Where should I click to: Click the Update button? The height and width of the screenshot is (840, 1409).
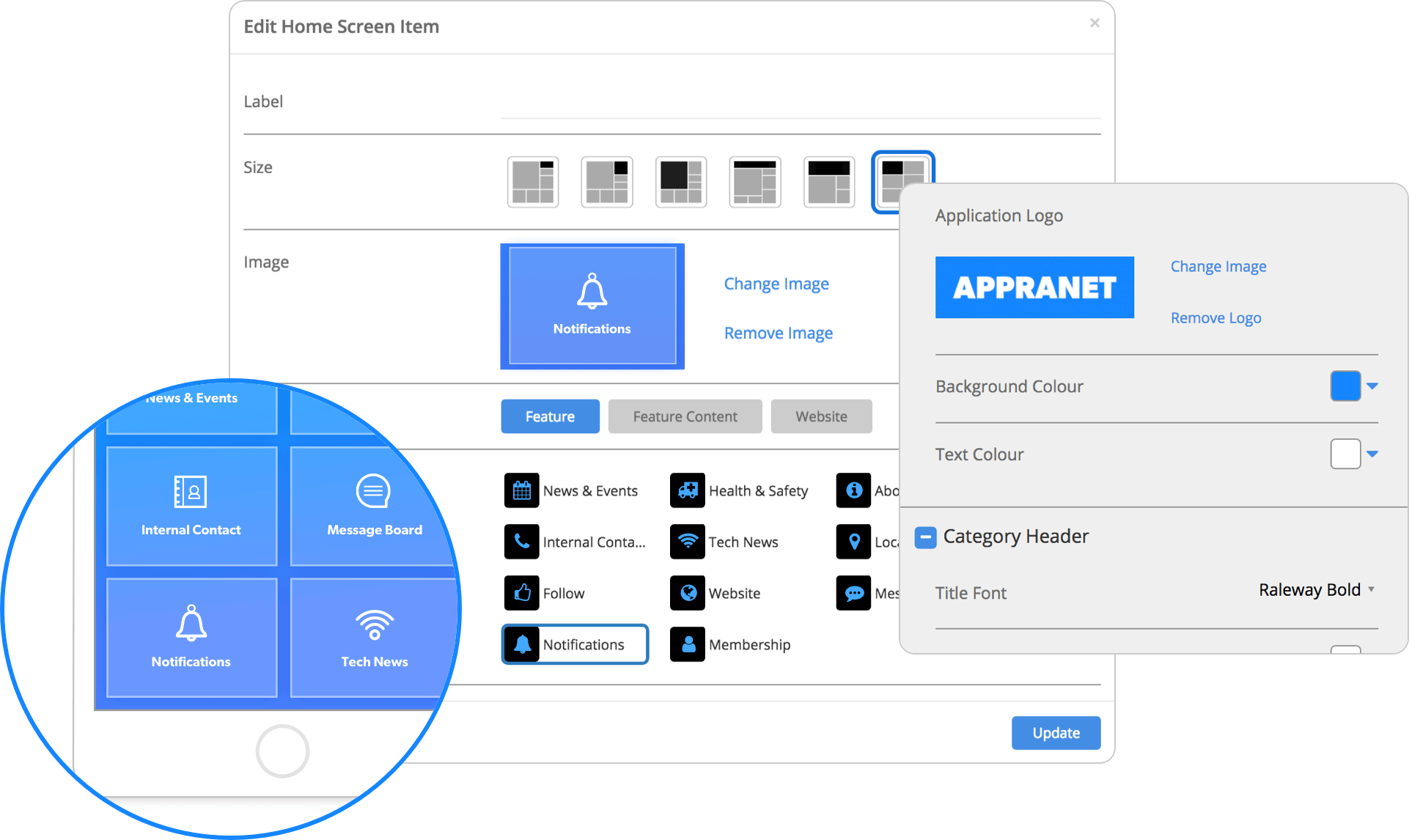(1056, 733)
